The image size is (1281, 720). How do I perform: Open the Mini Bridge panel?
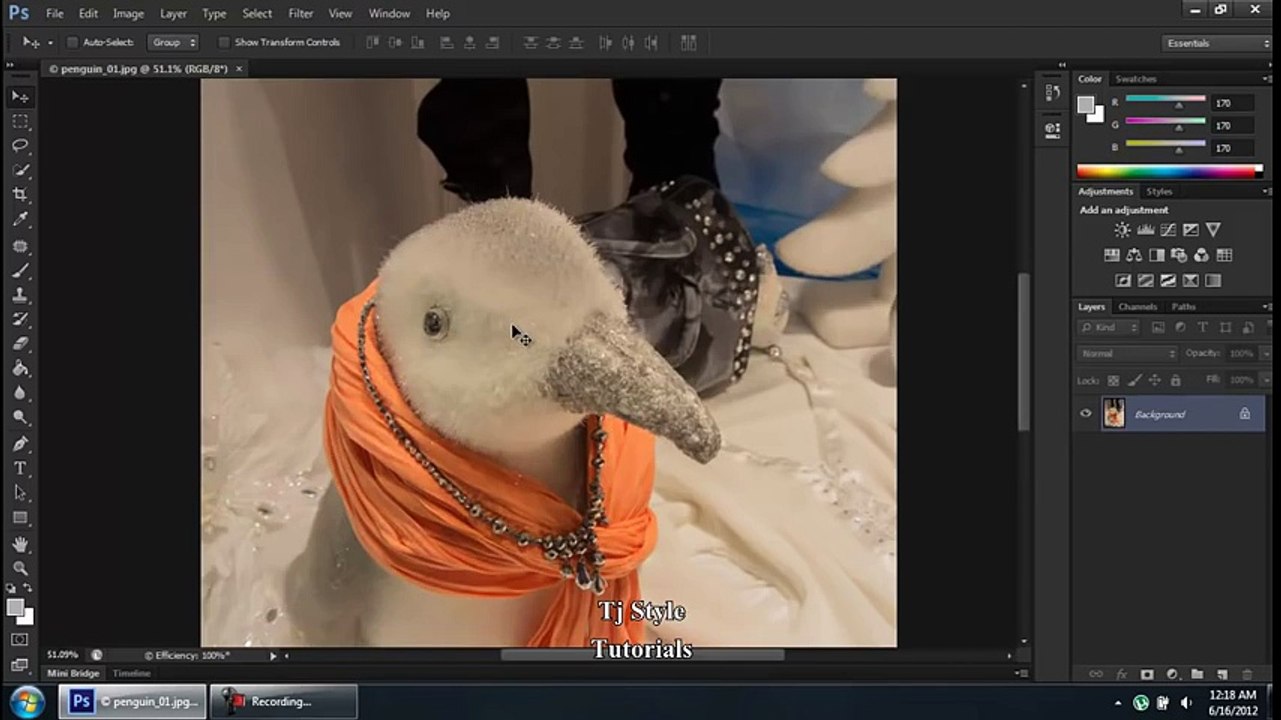73,674
